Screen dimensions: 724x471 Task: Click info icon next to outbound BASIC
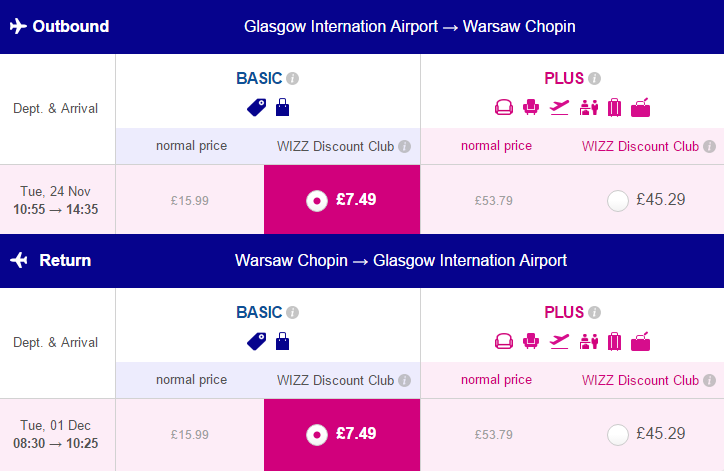292,78
